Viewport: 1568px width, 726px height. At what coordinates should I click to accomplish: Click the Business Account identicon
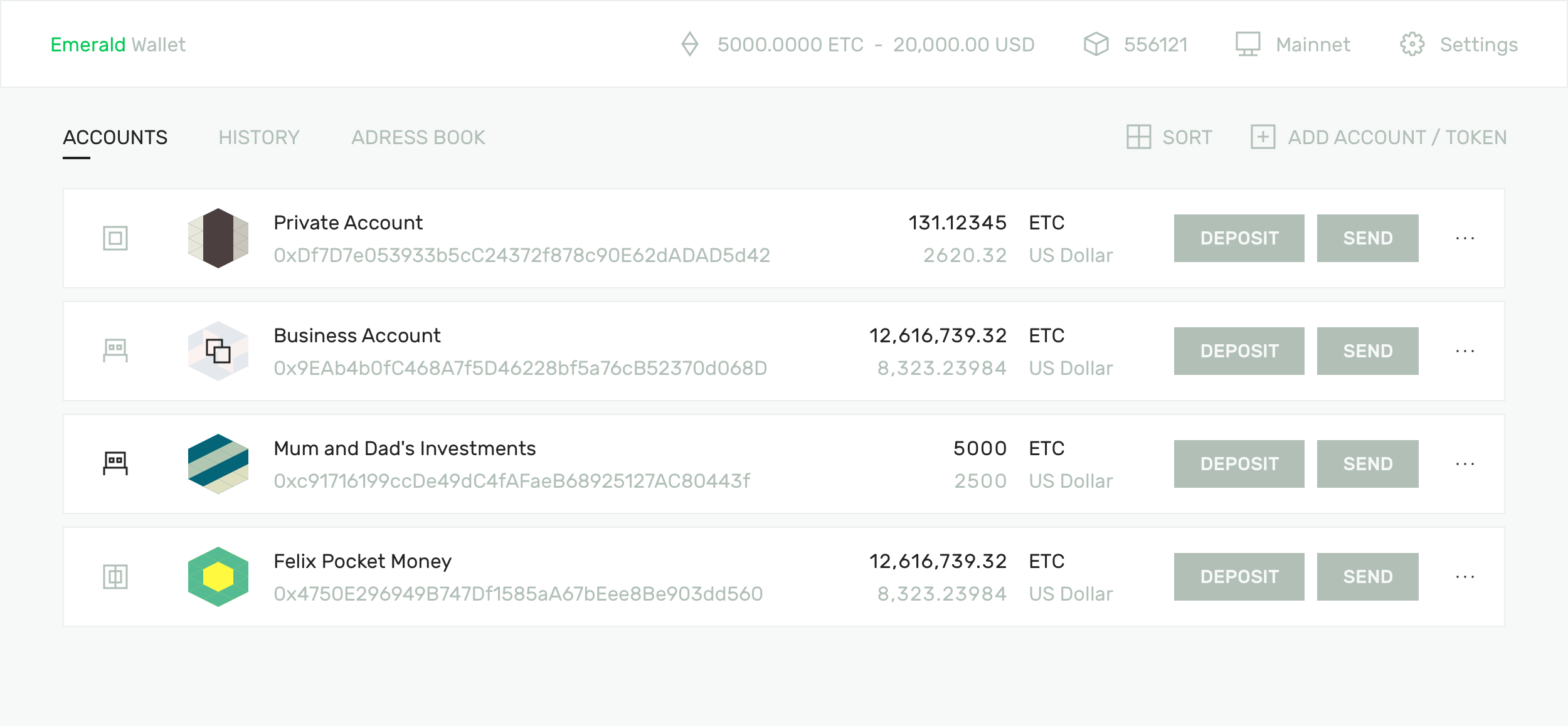pyautogui.click(x=218, y=351)
